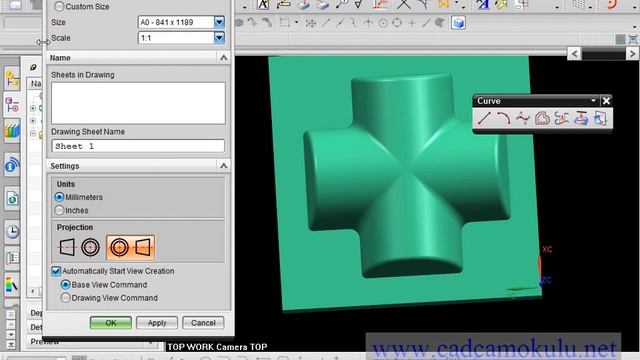This screenshot has height=360, width=640.
Task: Select first-angle projection icon
Action: [x=79, y=247]
